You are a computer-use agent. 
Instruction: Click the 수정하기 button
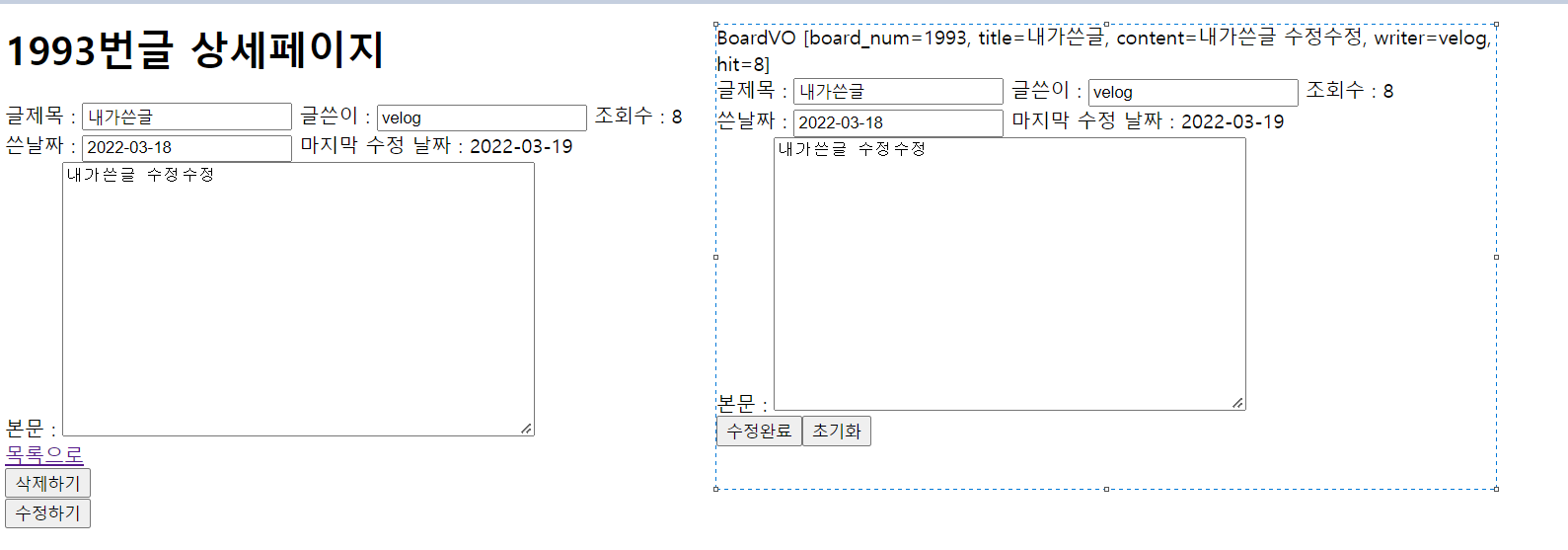(x=47, y=513)
